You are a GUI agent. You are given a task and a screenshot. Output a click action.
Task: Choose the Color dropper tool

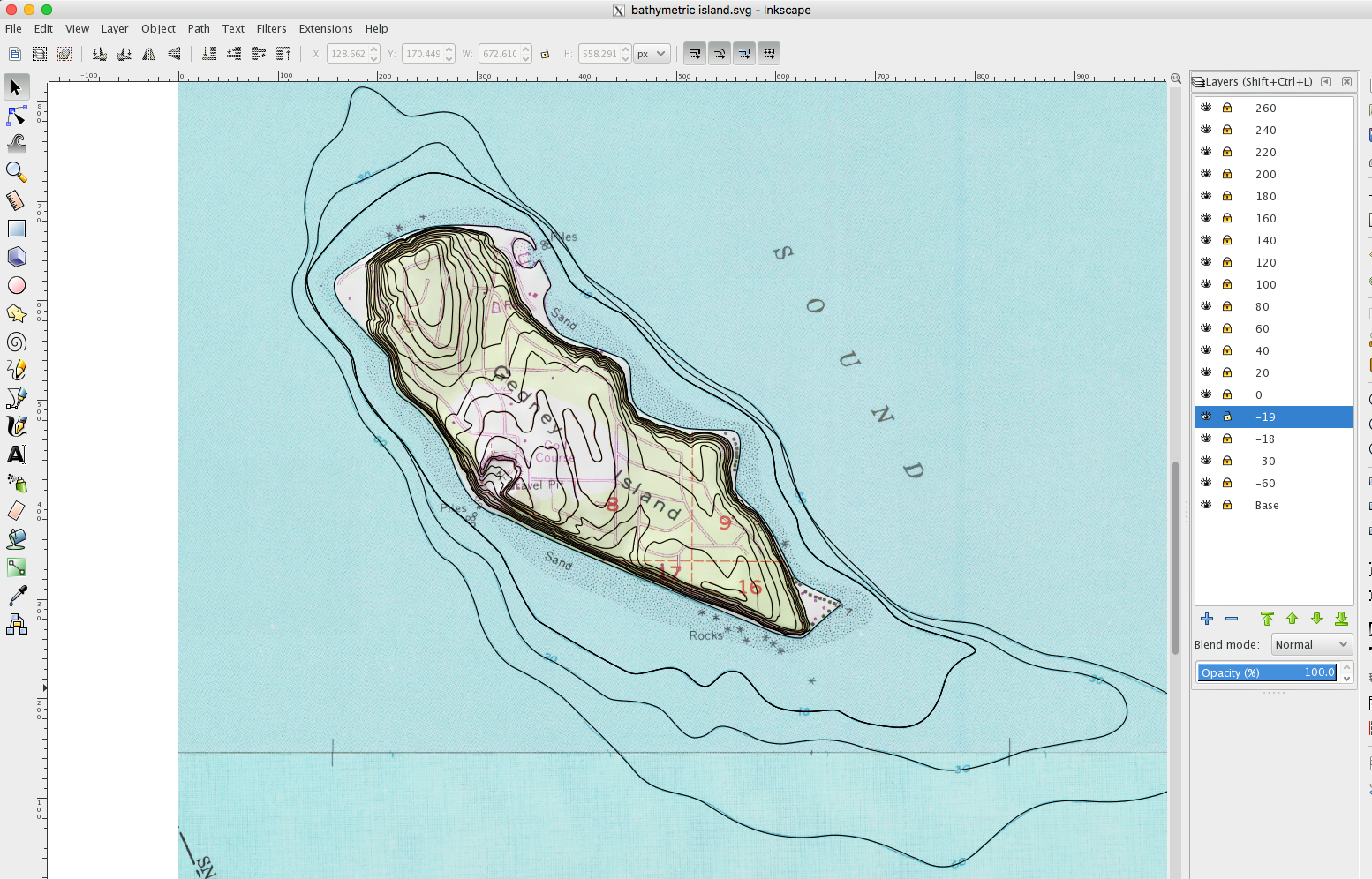coord(16,597)
